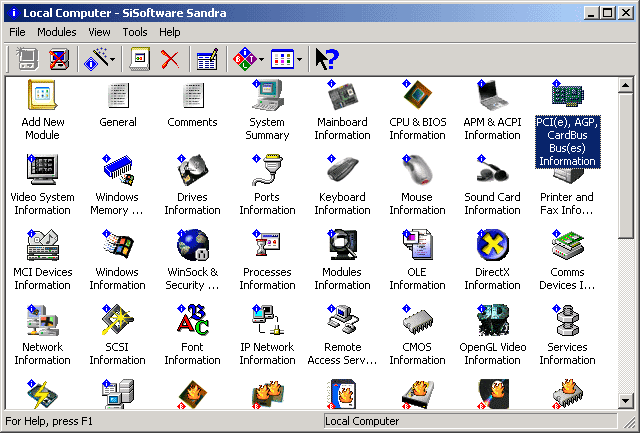The image size is (640, 433).
Task: Select Font Information module
Action: click(192, 320)
